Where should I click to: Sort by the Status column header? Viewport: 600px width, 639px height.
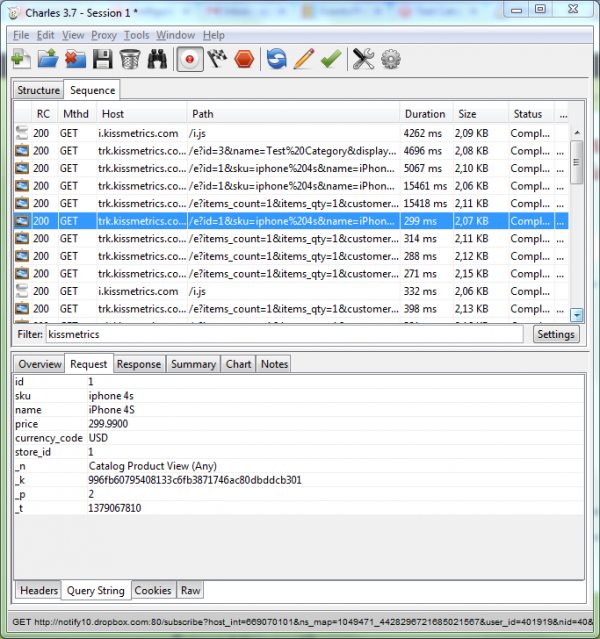coord(531,114)
